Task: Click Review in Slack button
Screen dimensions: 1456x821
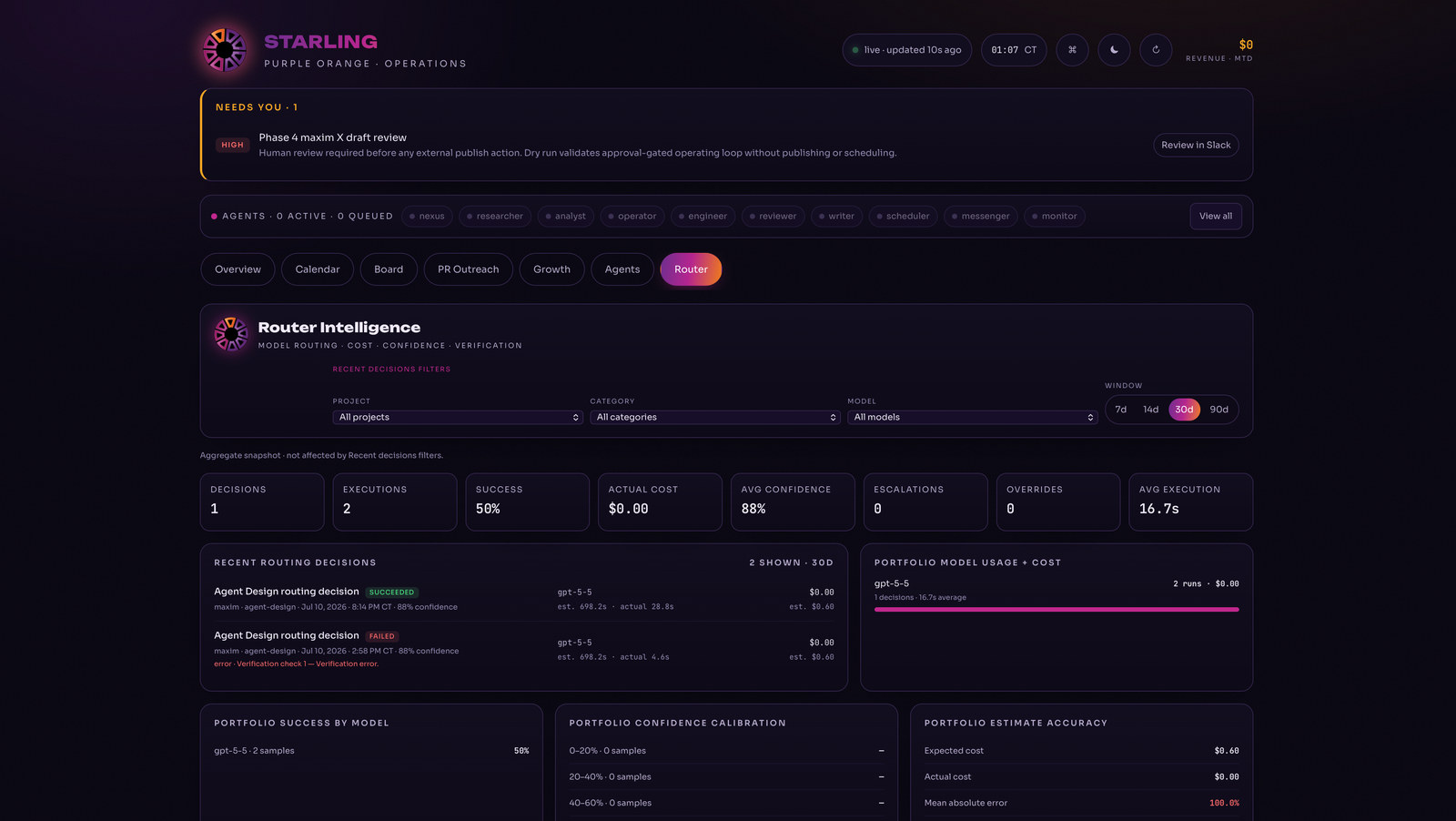Action: [1196, 145]
